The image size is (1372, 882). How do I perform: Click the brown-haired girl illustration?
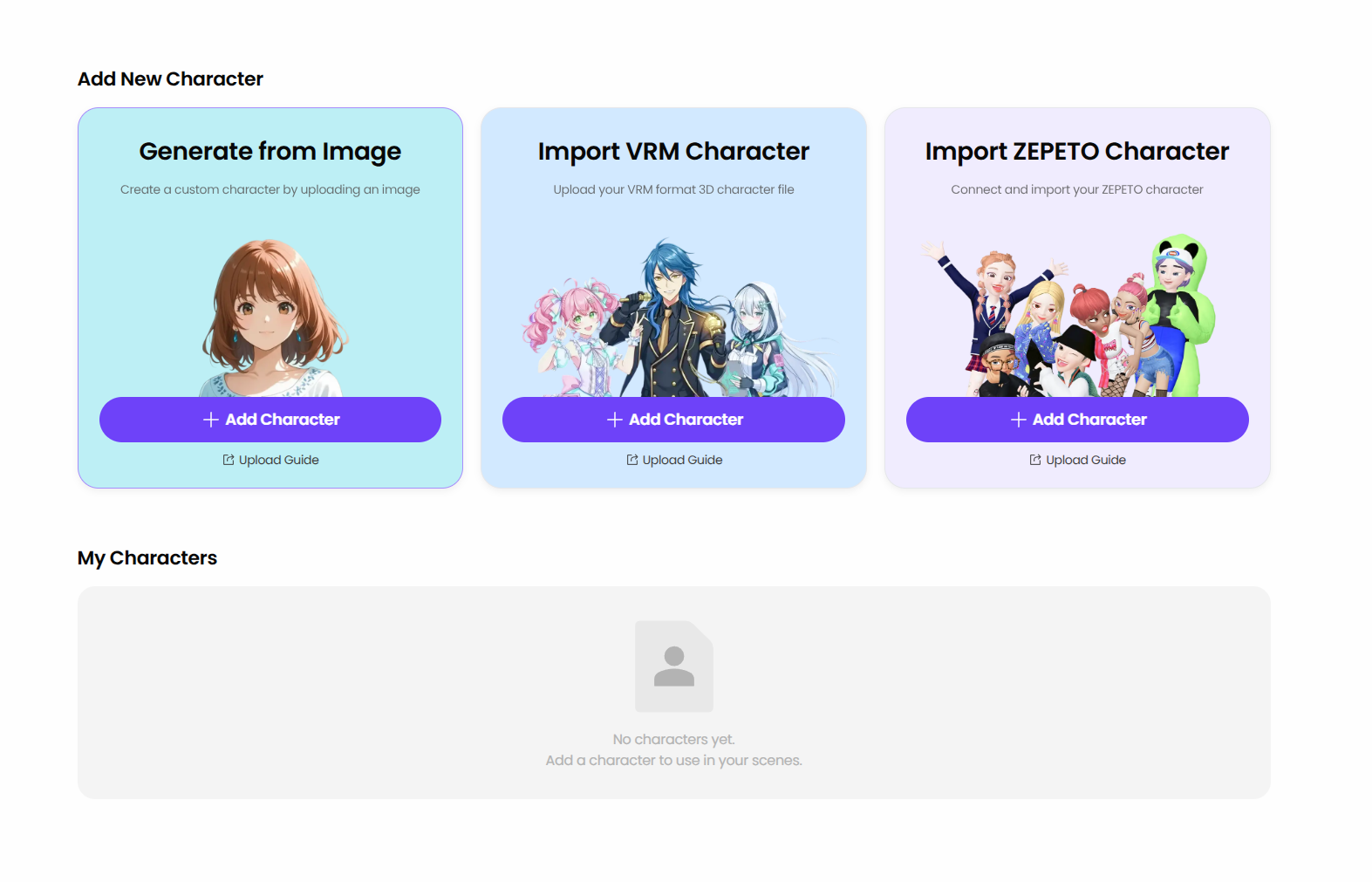pos(273,318)
